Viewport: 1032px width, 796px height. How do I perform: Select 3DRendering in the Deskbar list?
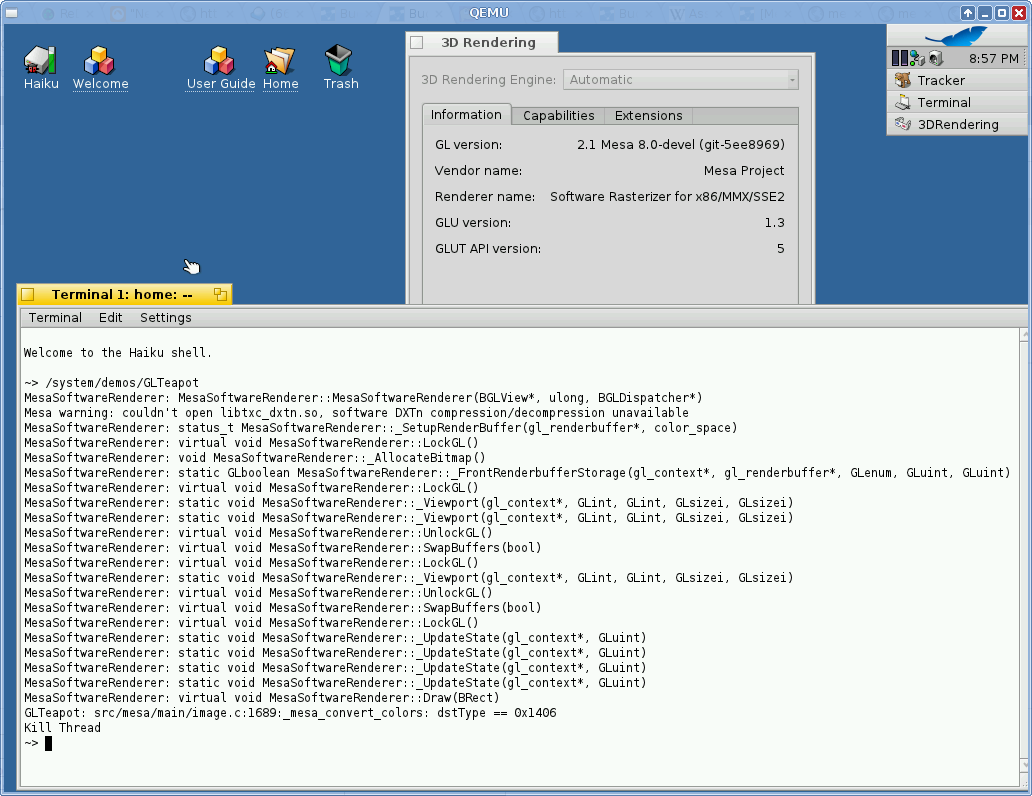[956, 124]
